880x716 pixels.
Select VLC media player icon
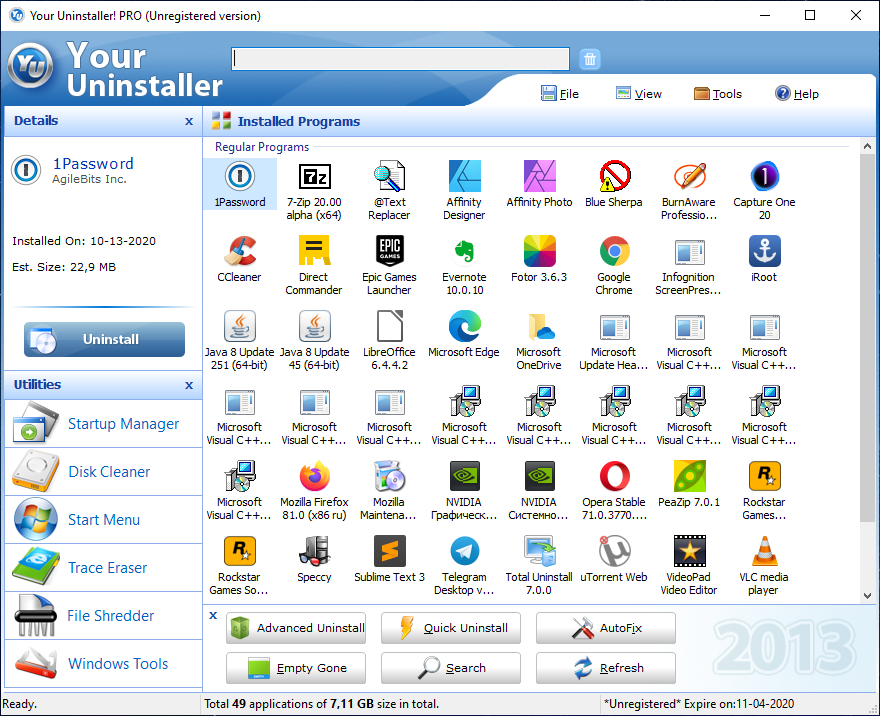pyautogui.click(x=764, y=551)
